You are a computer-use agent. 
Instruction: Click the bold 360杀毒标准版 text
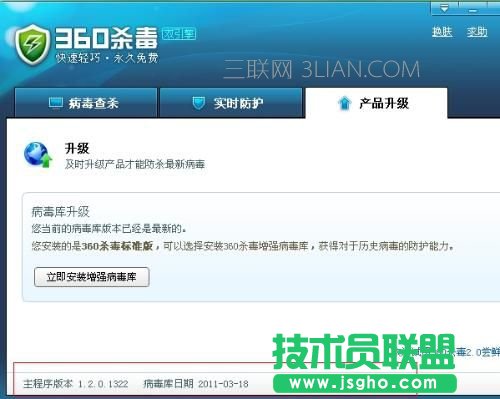[x=117, y=246]
